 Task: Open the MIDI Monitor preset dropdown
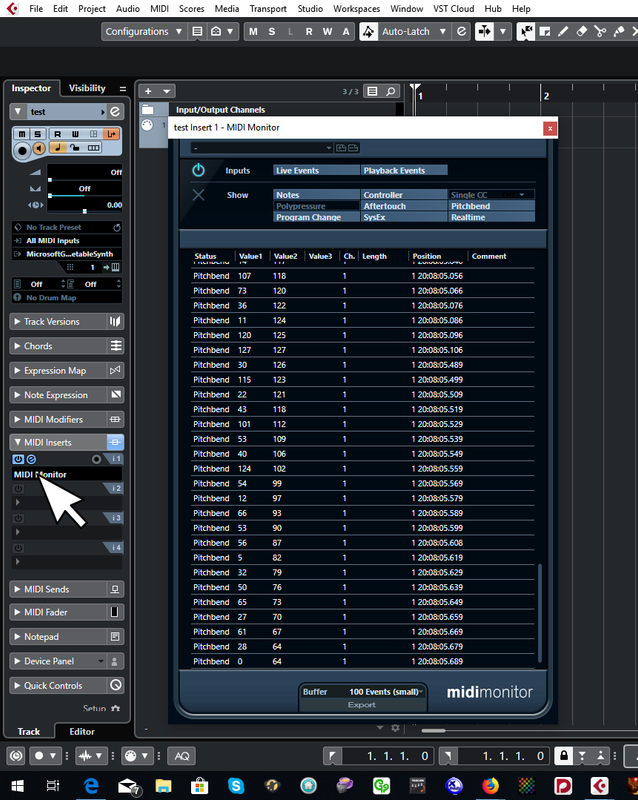tap(261, 148)
